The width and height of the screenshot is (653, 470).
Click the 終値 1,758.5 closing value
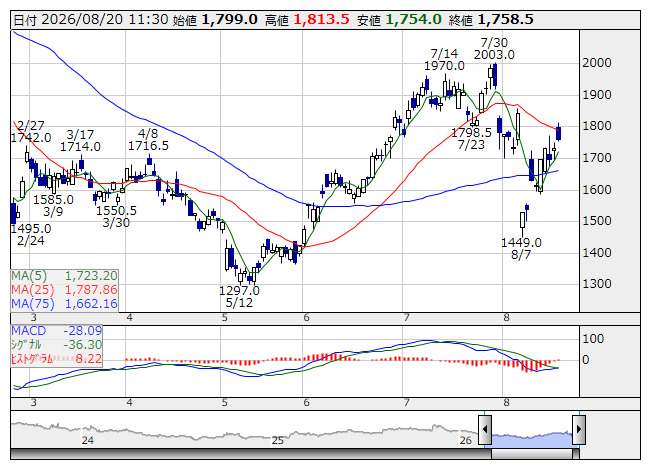point(491,20)
